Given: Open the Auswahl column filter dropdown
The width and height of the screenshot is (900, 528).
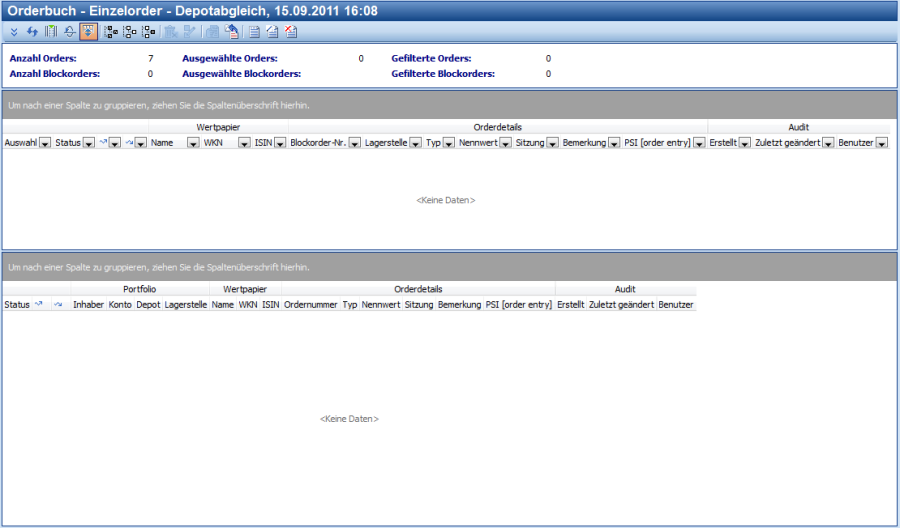Looking at the screenshot, I should pyautogui.click(x=46, y=144).
